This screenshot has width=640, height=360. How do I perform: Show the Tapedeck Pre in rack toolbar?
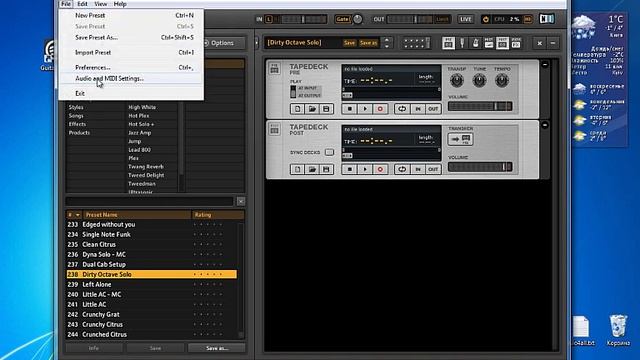click(448, 43)
